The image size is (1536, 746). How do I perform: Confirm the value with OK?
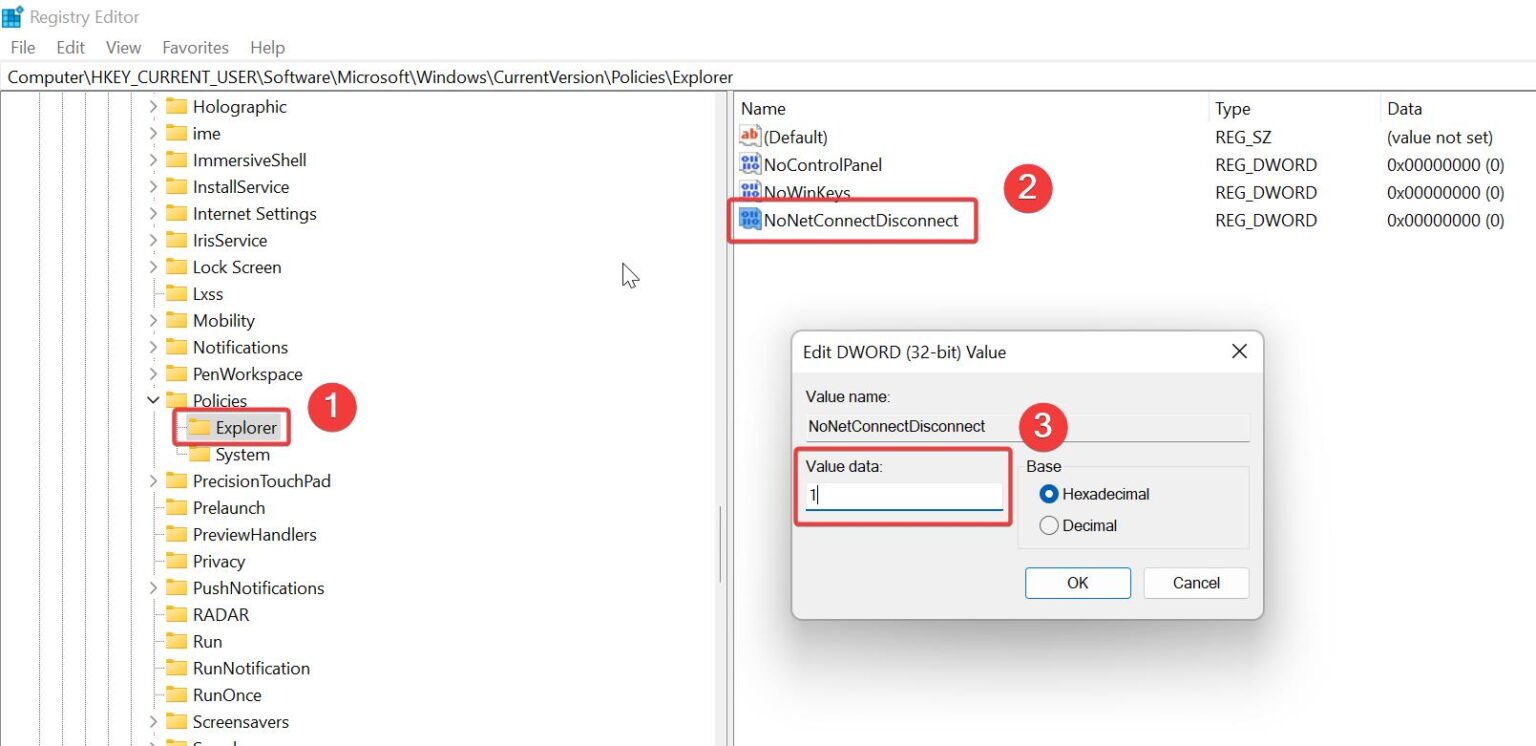pyautogui.click(x=1077, y=582)
